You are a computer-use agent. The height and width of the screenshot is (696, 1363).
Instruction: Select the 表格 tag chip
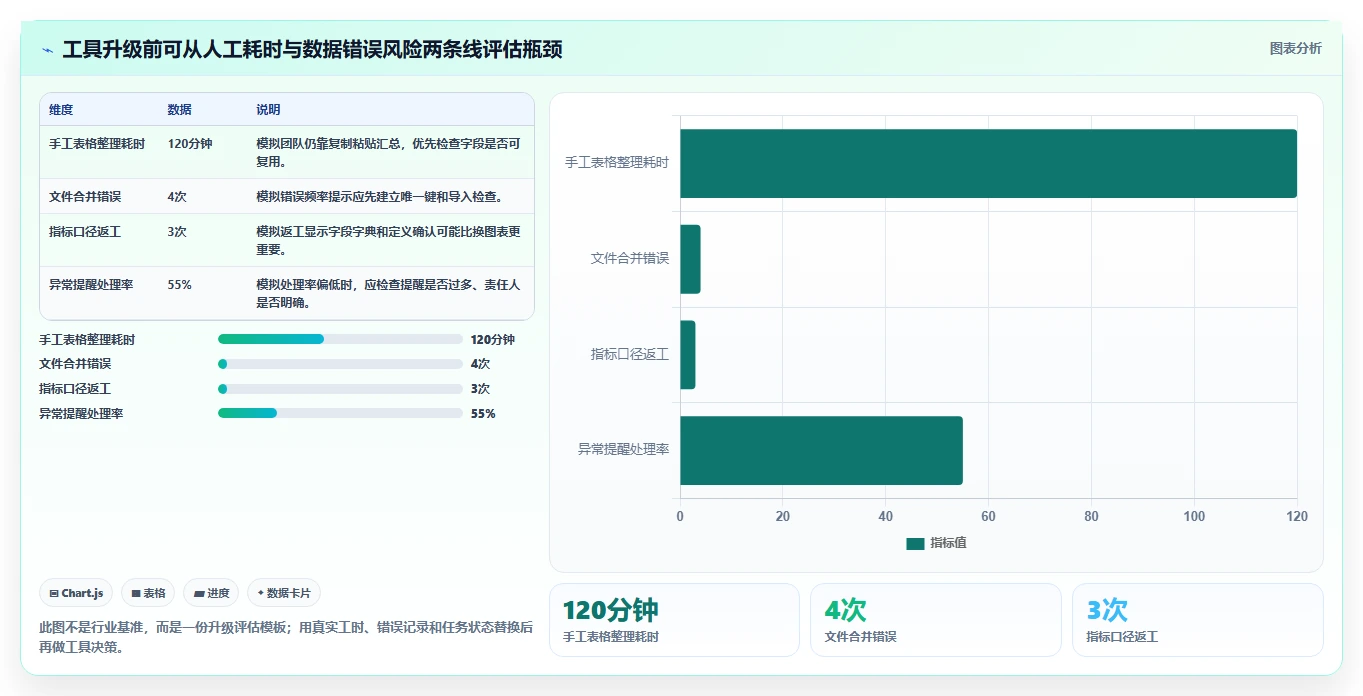coord(148,593)
